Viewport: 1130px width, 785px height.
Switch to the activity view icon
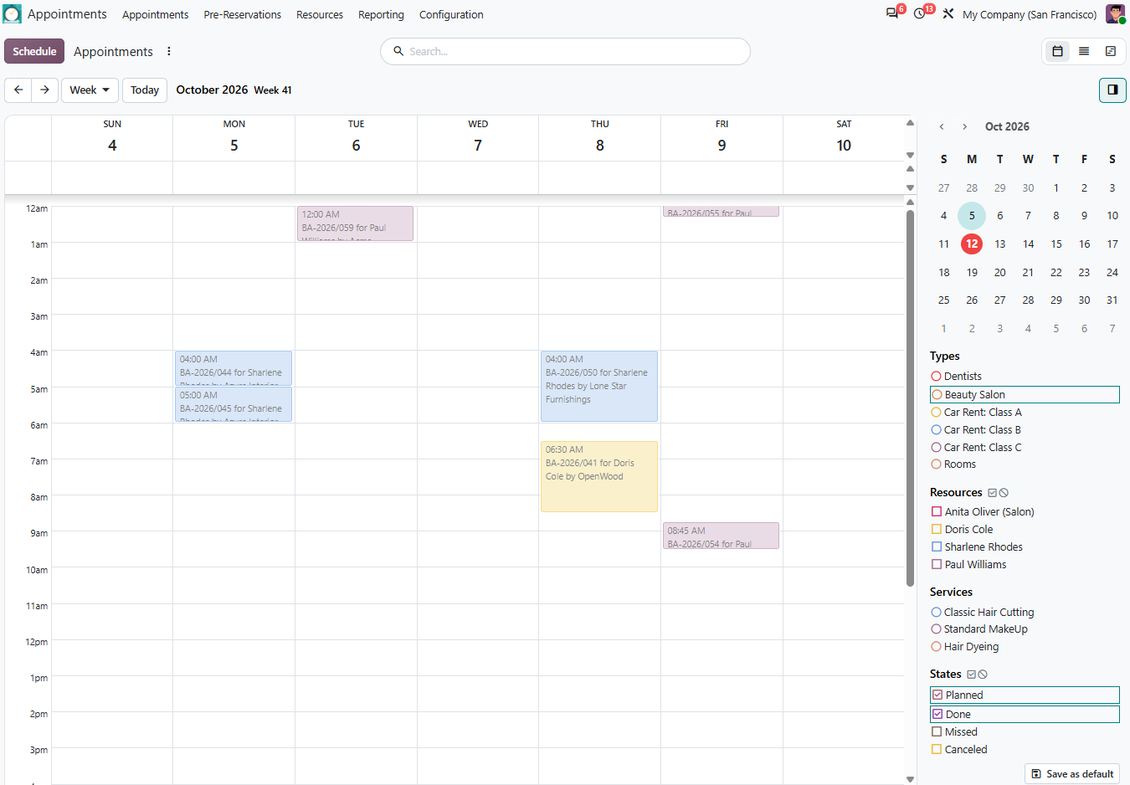click(x=1111, y=51)
